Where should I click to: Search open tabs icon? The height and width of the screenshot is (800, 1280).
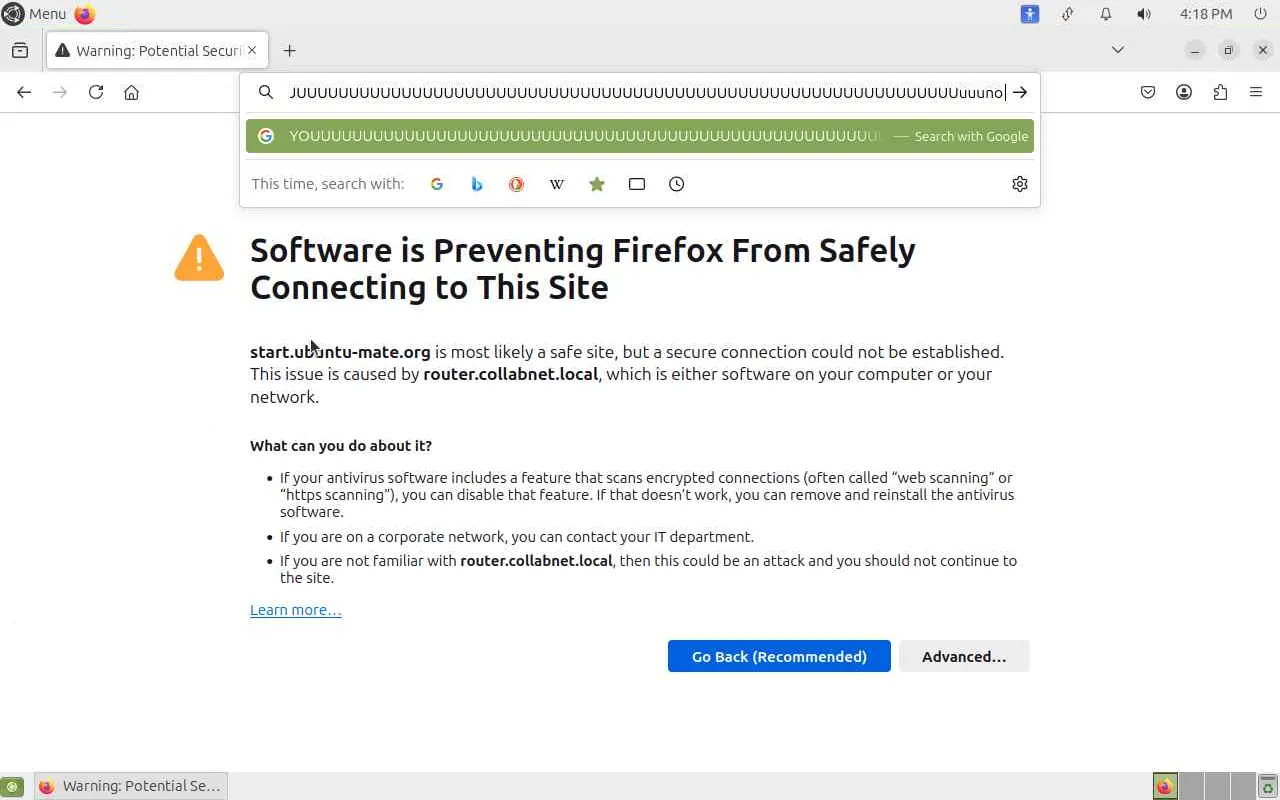637,184
